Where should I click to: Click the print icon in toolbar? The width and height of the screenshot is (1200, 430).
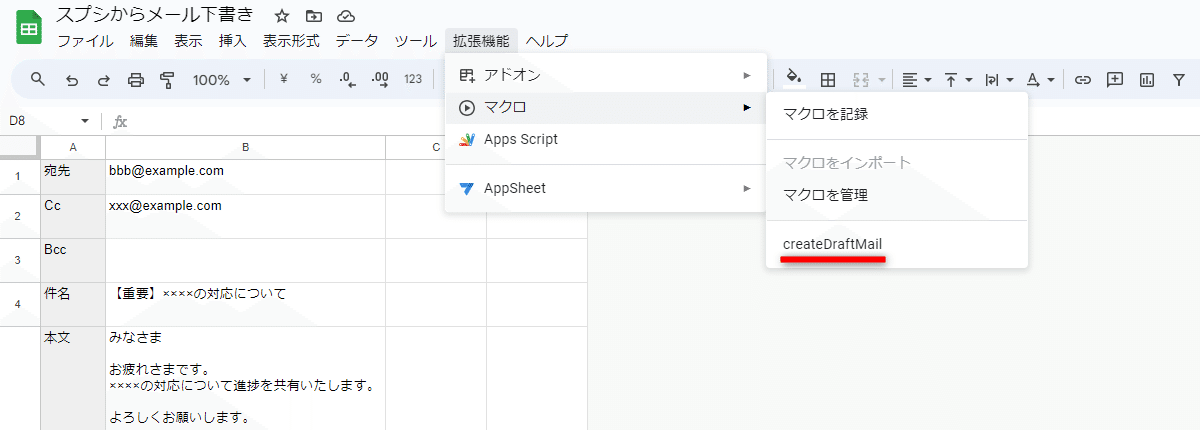136,80
